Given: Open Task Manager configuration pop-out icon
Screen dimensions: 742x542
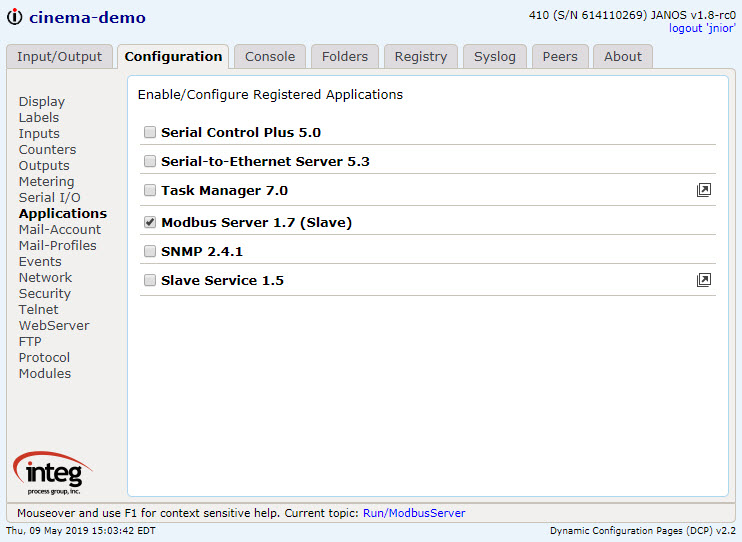Looking at the screenshot, I should [x=704, y=190].
